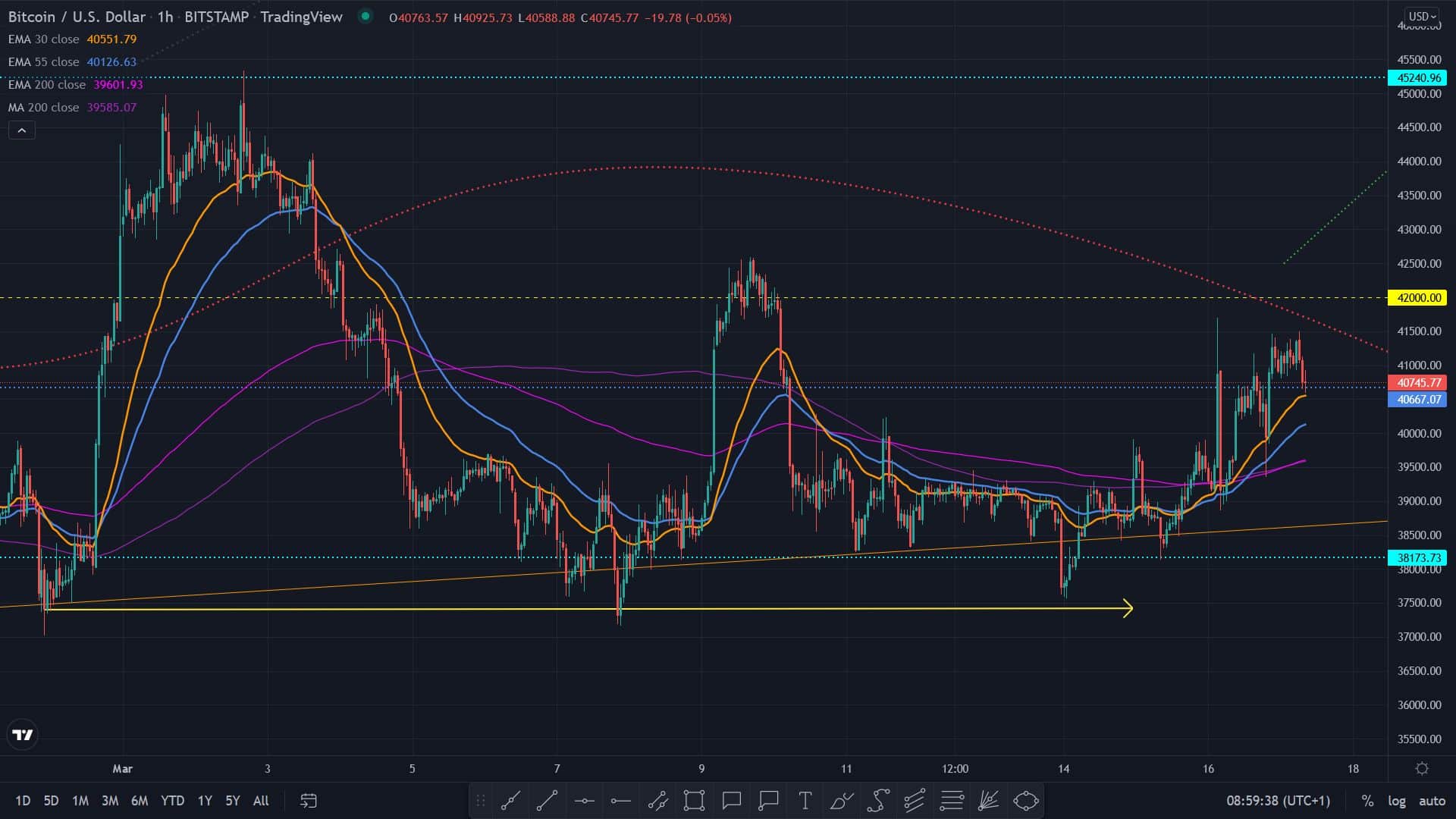1456x819 pixels.
Task: Collapse the indicator legend with arrow
Action: [22, 130]
